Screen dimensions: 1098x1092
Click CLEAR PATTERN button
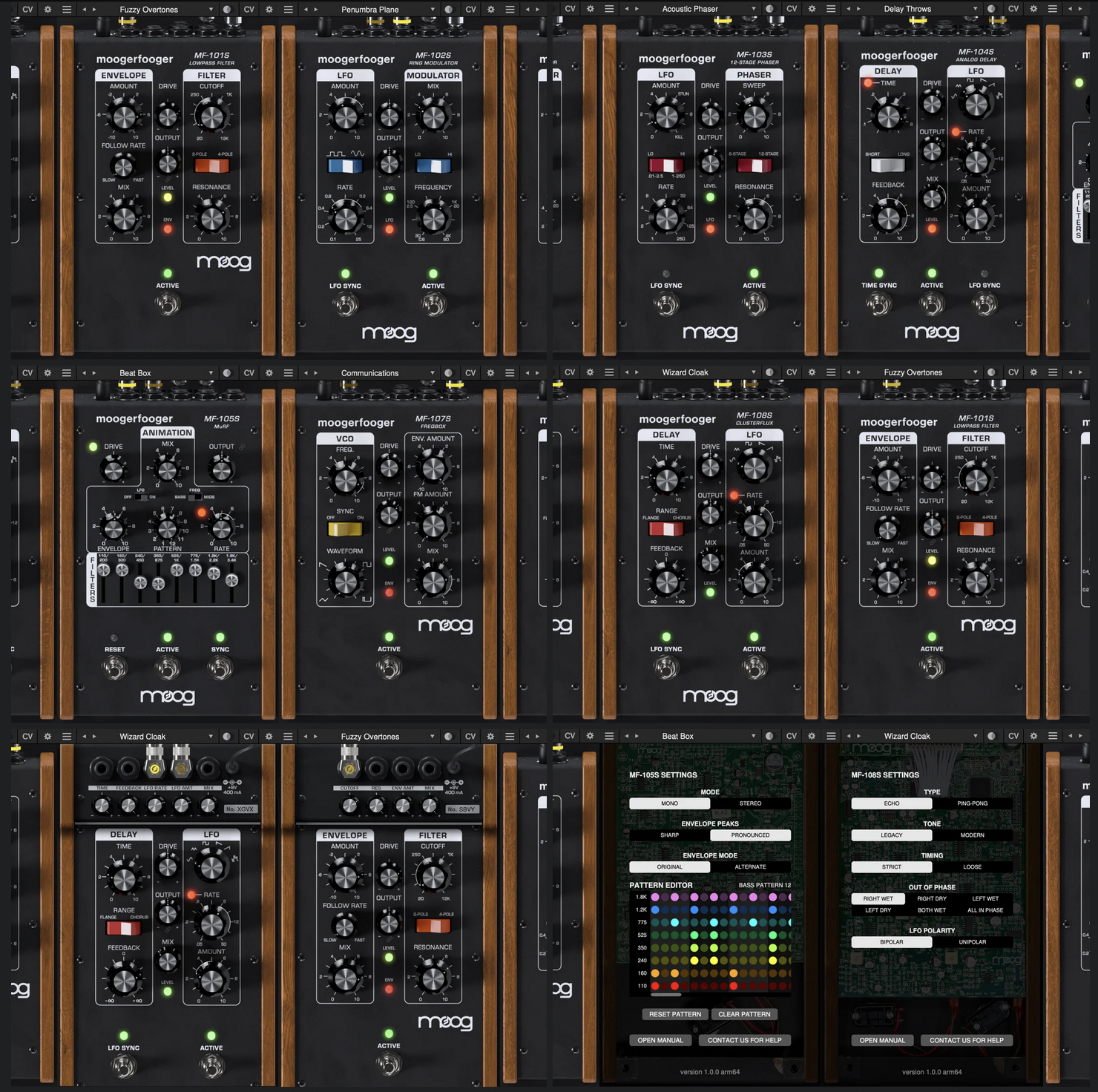[x=744, y=1014]
